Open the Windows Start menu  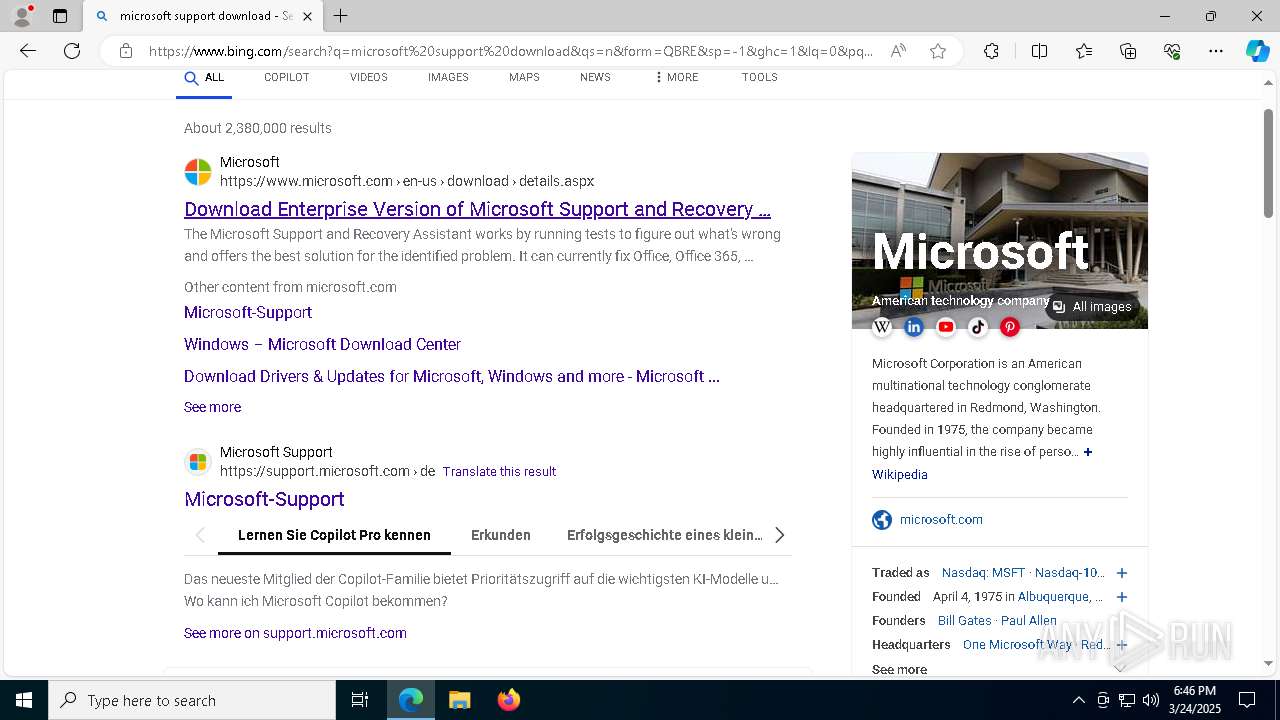pyautogui.click(x=24, y=700)
